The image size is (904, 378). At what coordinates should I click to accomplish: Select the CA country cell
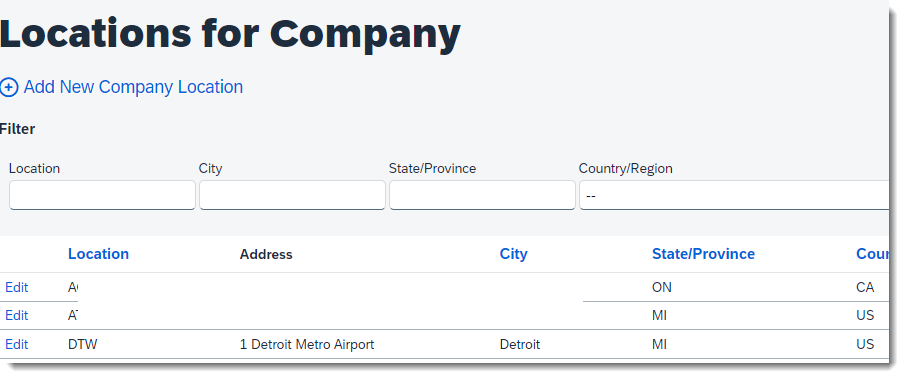pyautogui.click(x=865, y=287)
